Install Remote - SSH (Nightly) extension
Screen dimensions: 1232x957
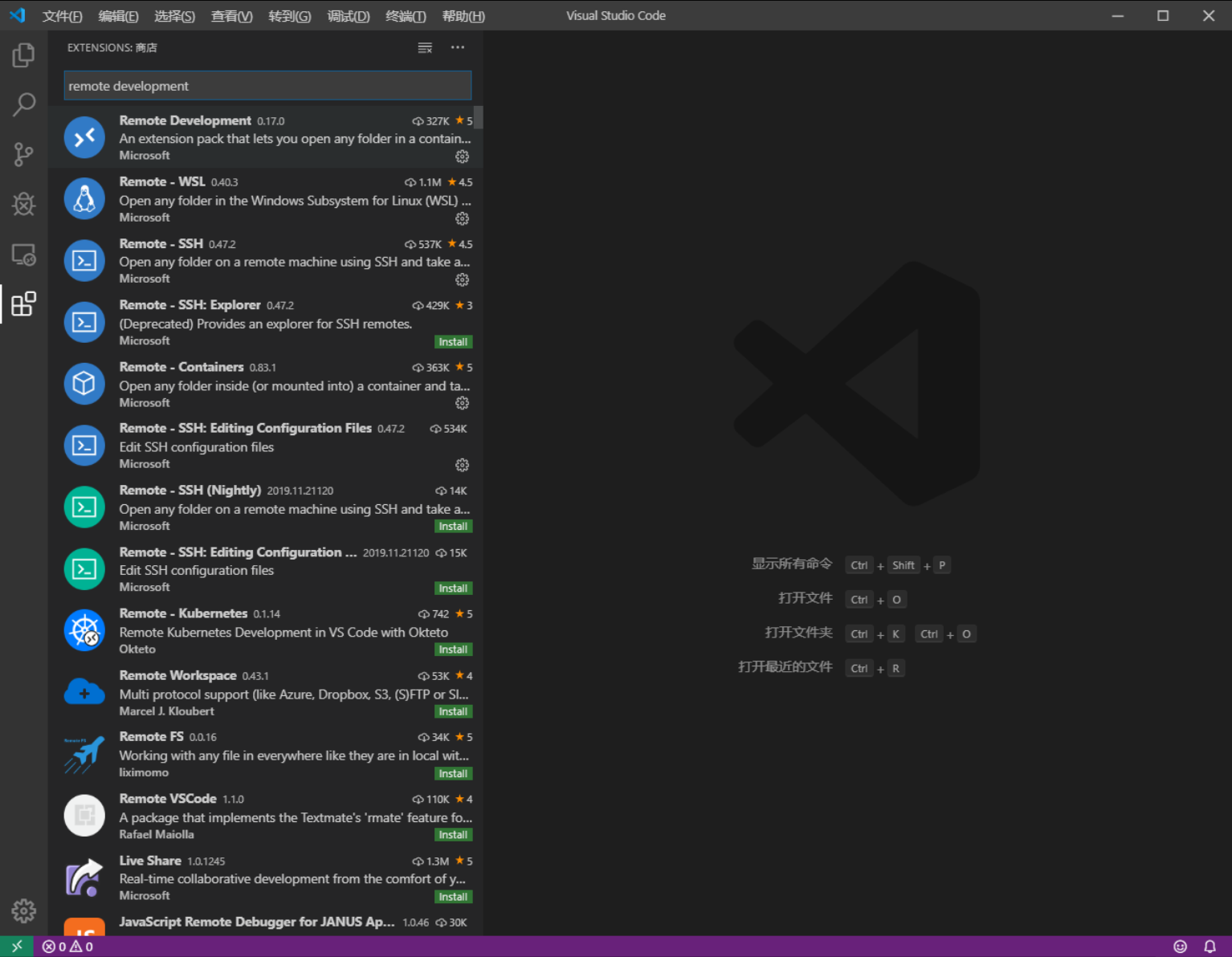[453, 527]
